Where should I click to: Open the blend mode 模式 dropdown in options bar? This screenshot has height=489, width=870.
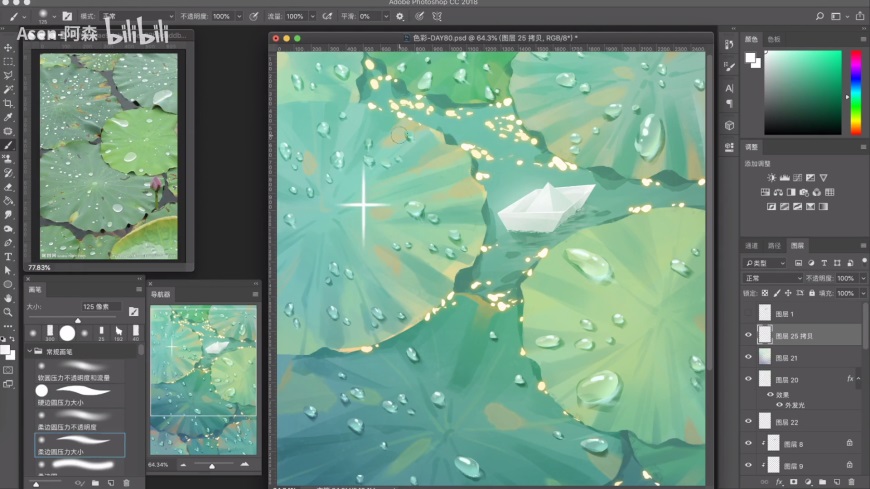[x=138, y=17]
